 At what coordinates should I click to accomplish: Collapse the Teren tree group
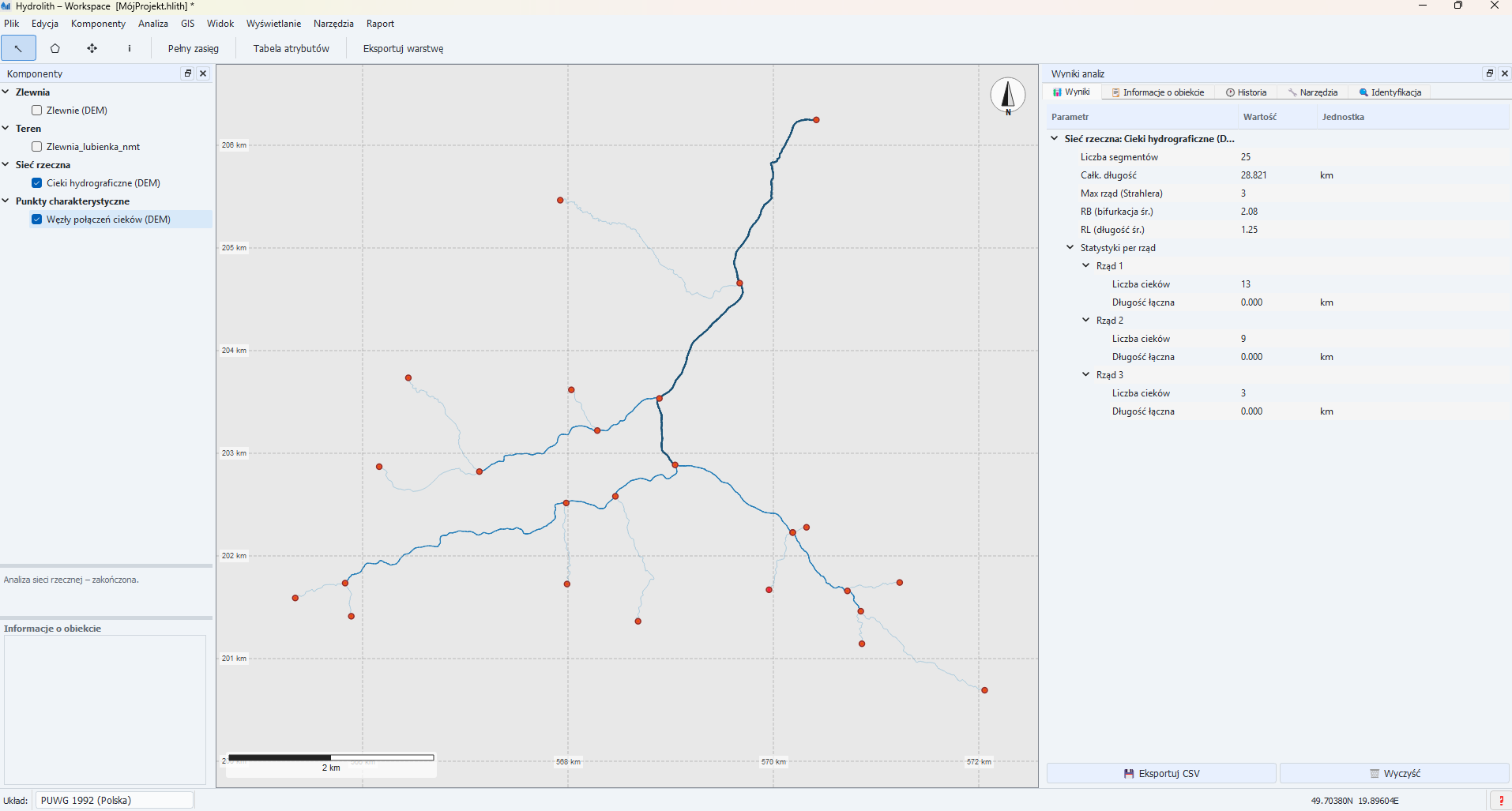[6, 128]
